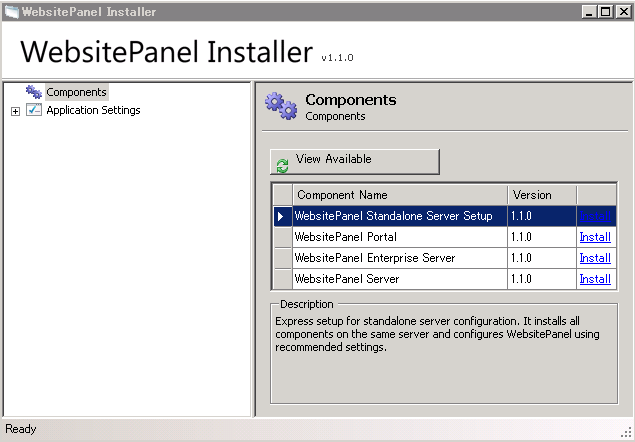Click the resize grip in status bar corner
The image size is (635, 442).
click(626, 432)
